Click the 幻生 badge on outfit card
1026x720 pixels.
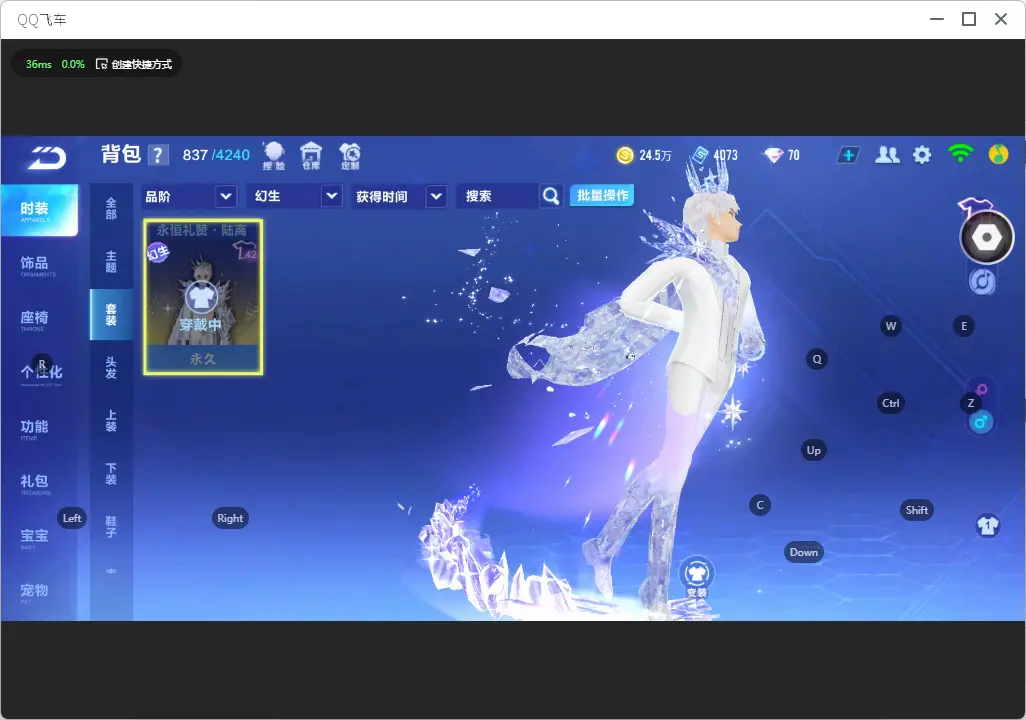158,251
